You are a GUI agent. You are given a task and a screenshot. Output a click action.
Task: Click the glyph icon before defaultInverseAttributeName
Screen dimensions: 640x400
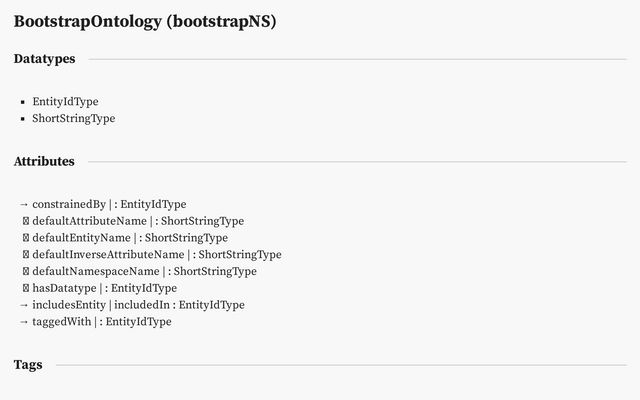pos(26,255)
